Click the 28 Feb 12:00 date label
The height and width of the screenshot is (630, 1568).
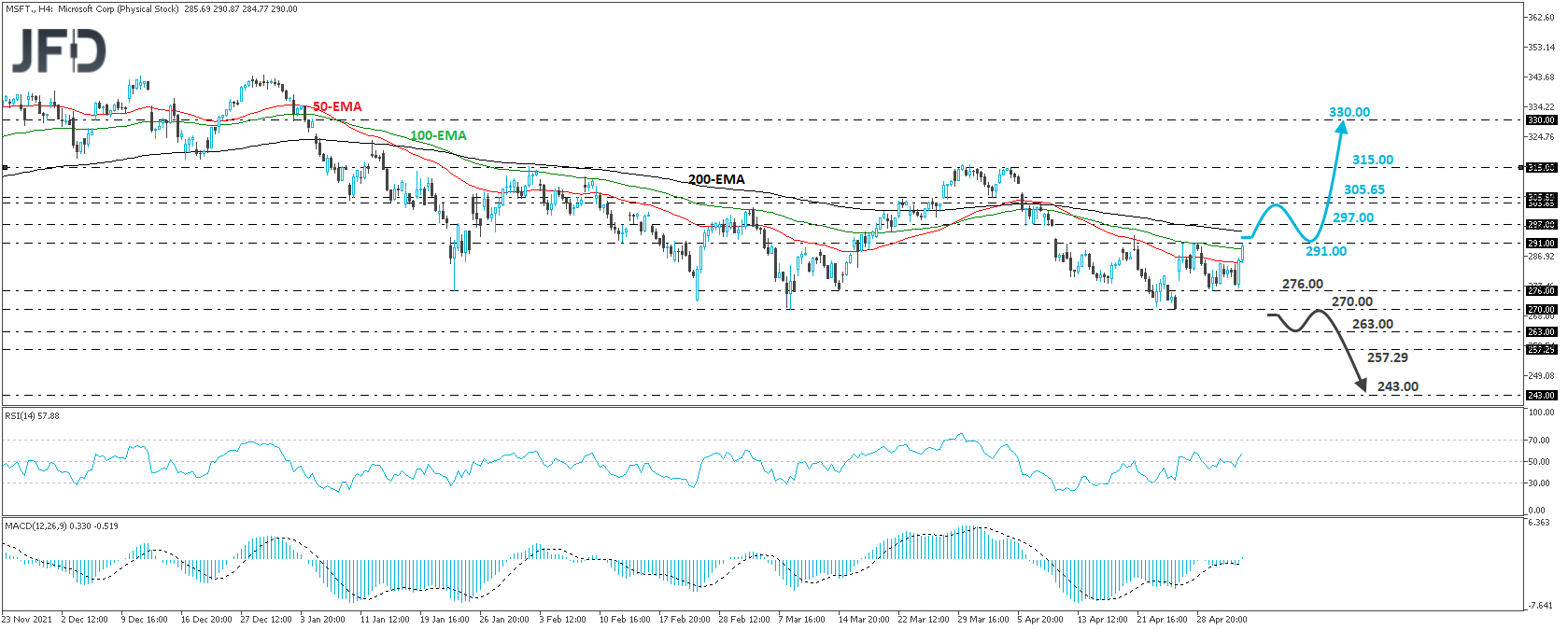(x=744, y=620)
